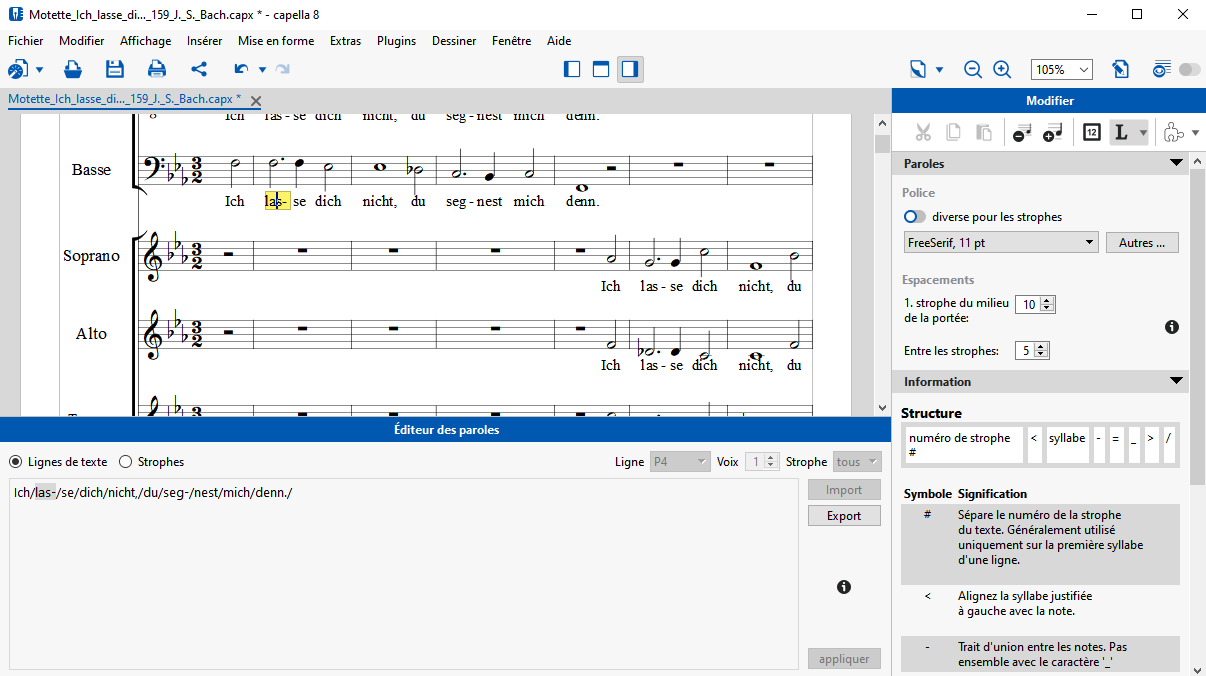The width and height of the screenshot is (1206, 676).
Task: Show the left side panel layout
Action: [x=573, y=69]
